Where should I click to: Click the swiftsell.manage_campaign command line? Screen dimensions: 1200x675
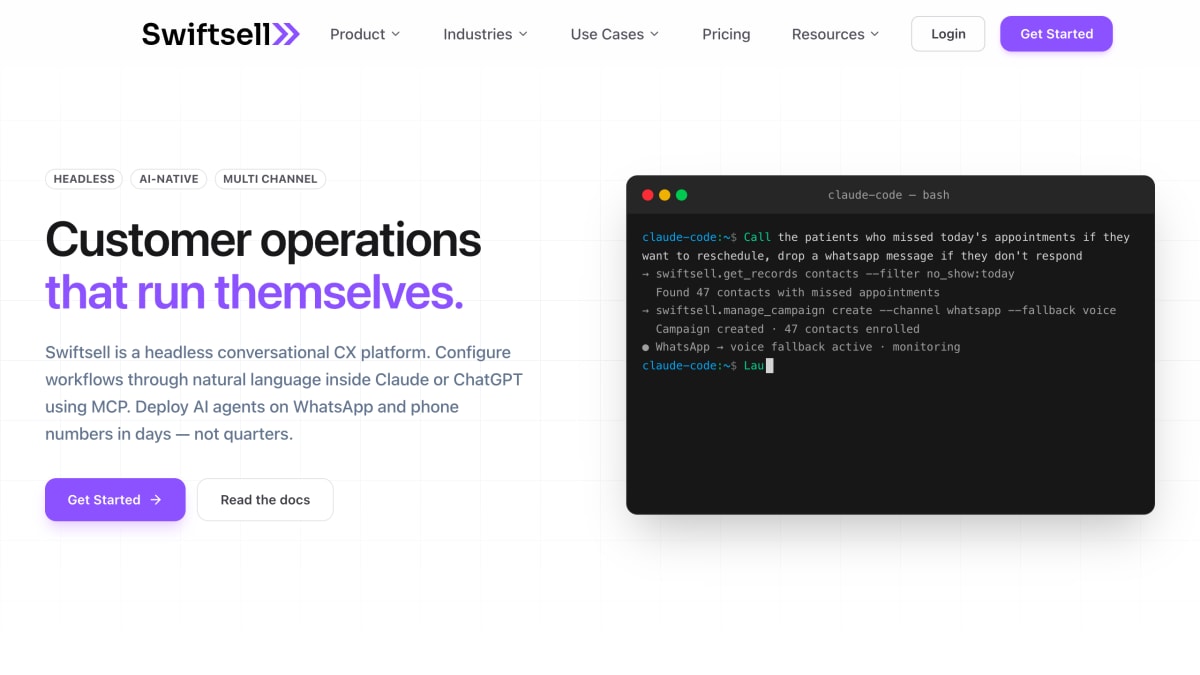pyautogui.click(x=879, y=310)
